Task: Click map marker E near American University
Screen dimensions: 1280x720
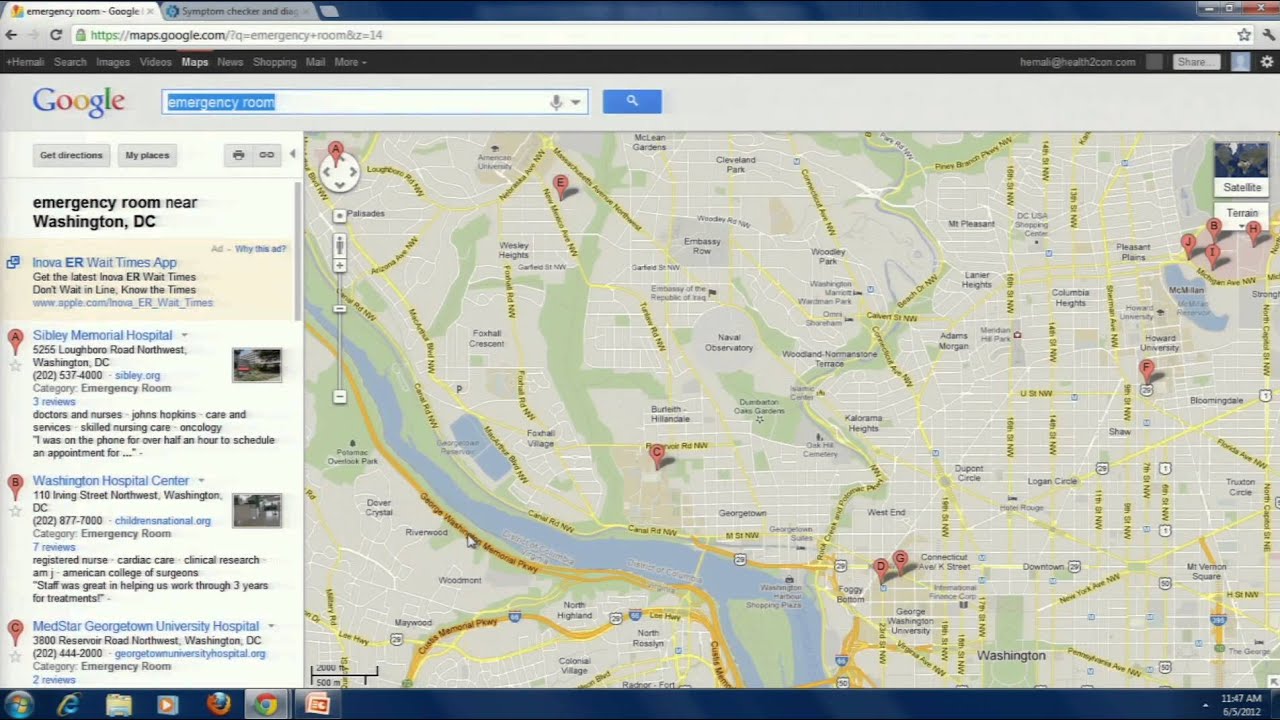Action: coord(560,186)
